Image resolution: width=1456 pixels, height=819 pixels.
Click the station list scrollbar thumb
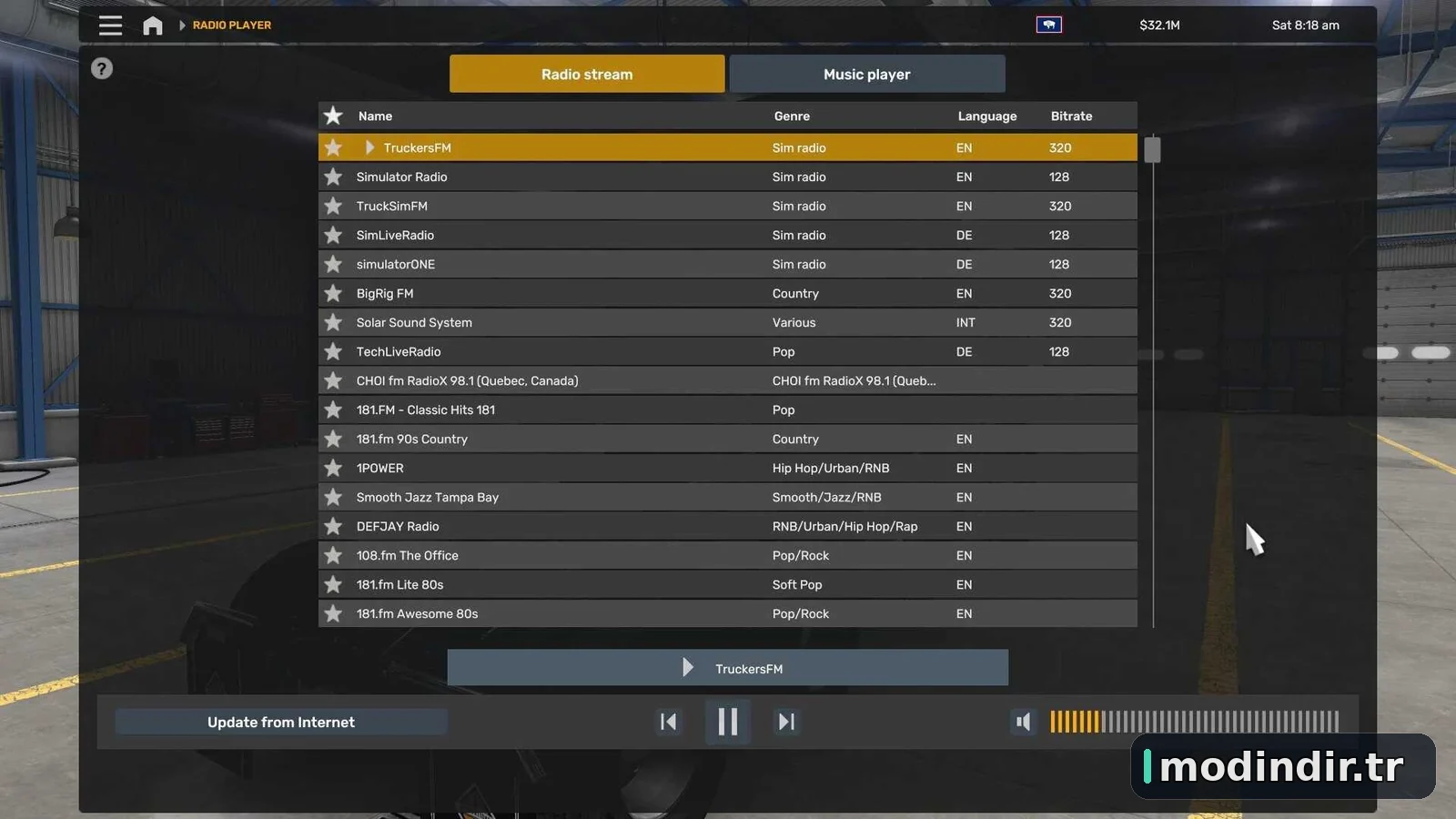[1153, 149]
